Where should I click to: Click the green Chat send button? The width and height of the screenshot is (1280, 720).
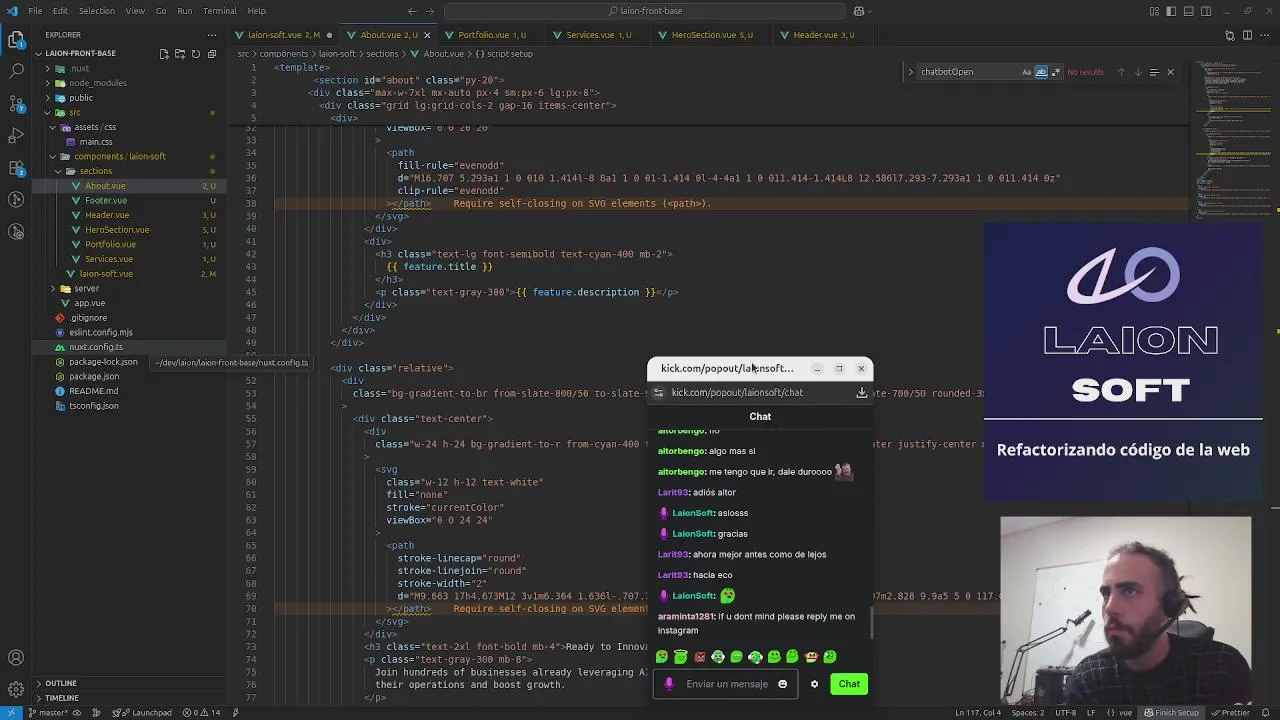tap(849, 684)
